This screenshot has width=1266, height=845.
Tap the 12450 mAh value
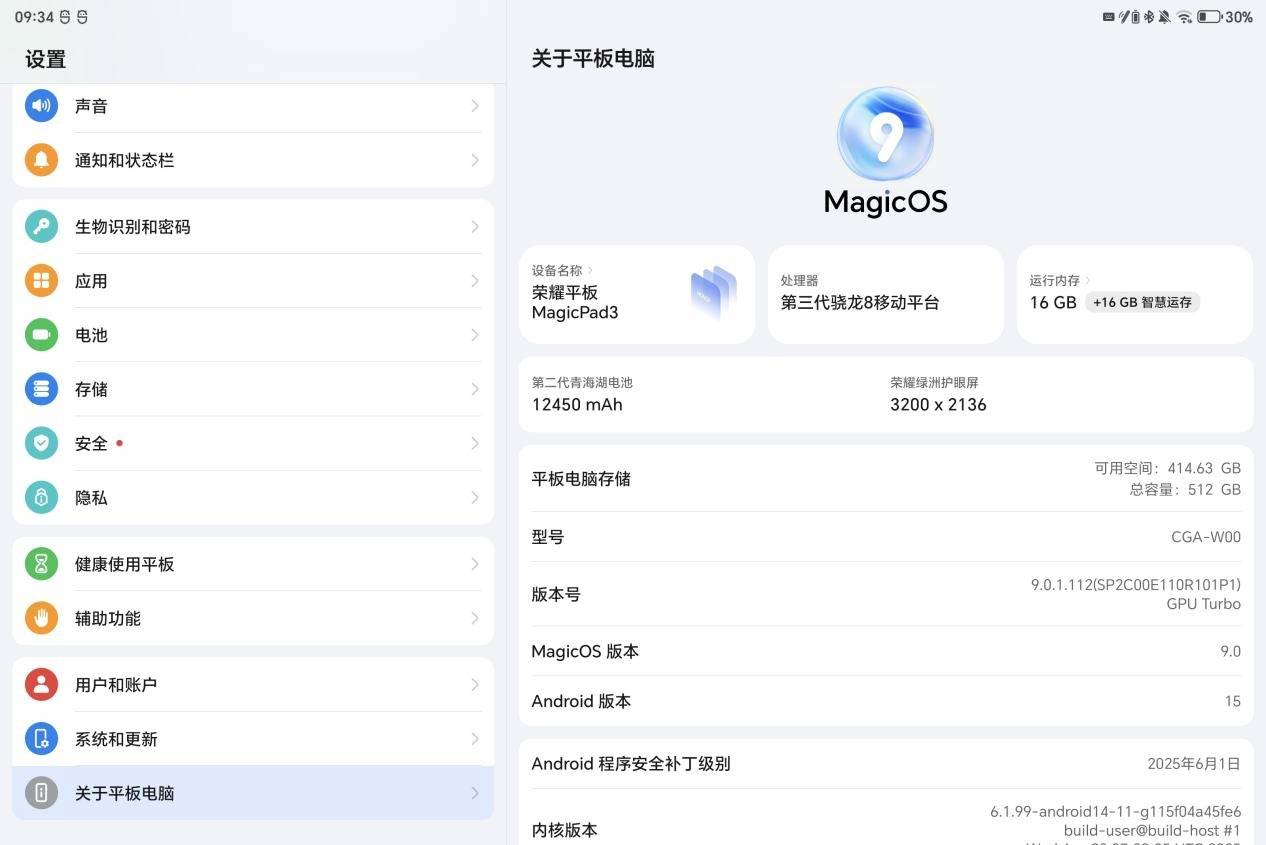point(577,404)
